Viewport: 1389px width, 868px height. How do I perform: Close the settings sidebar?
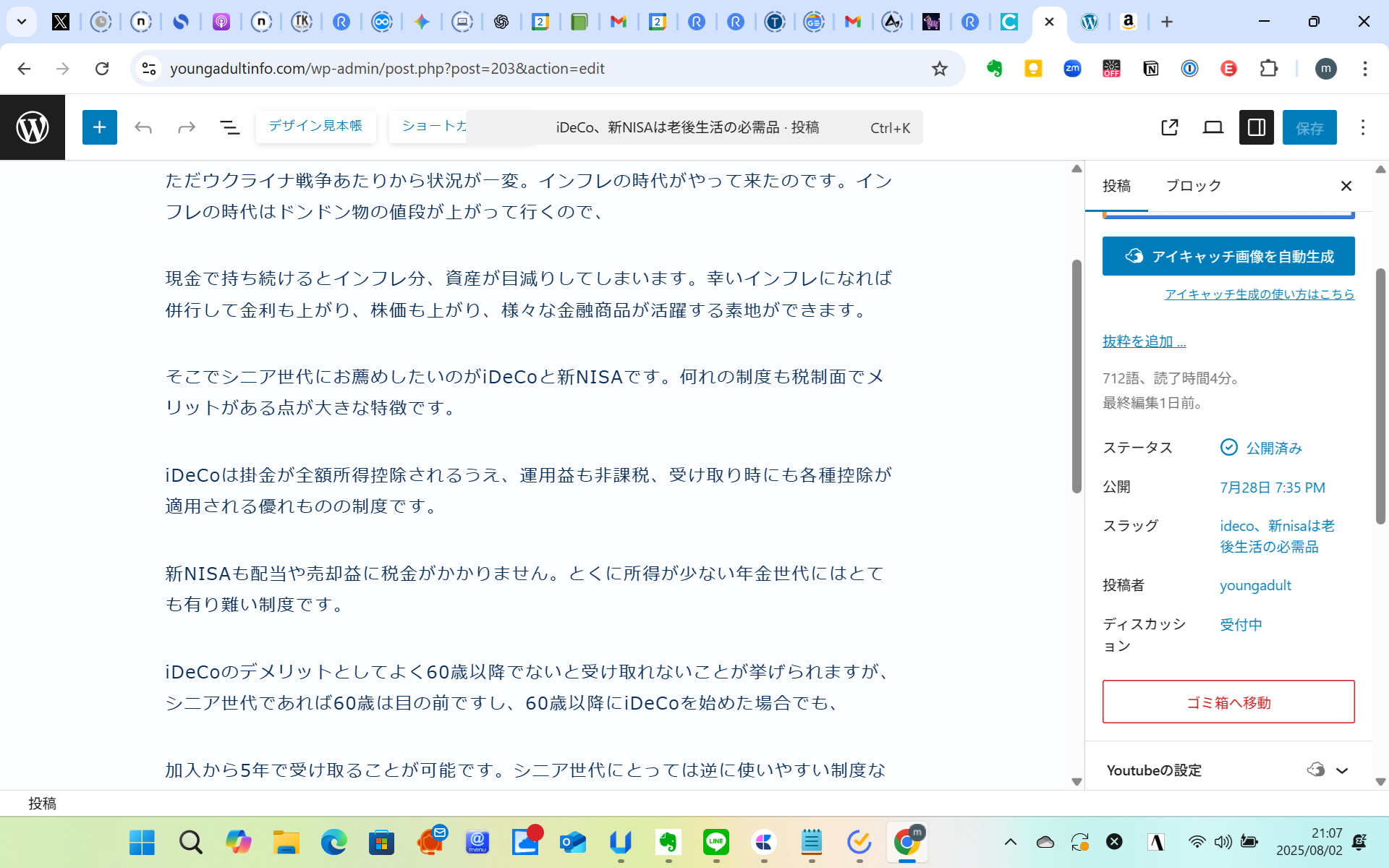tap(1346, 186)
